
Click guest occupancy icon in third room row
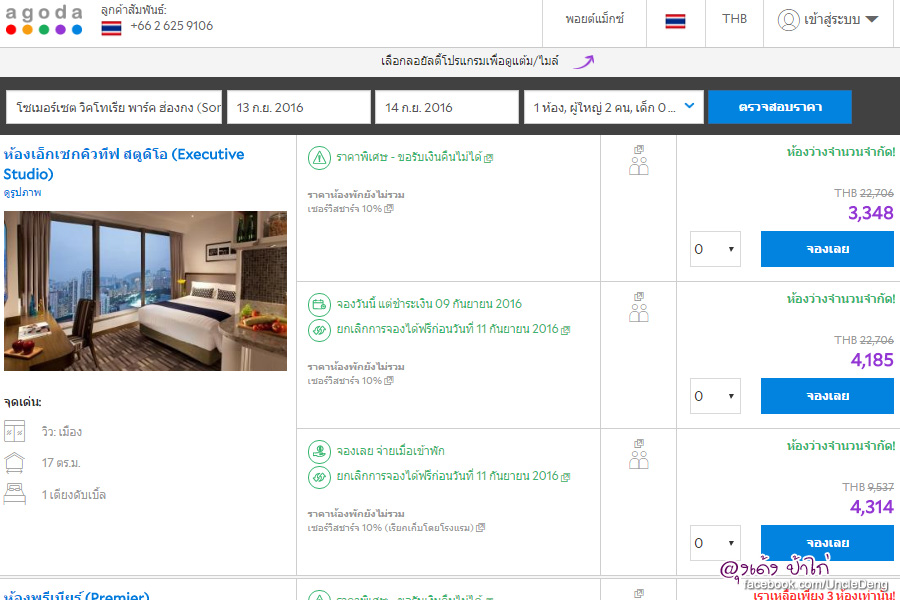tap(639, 454)
